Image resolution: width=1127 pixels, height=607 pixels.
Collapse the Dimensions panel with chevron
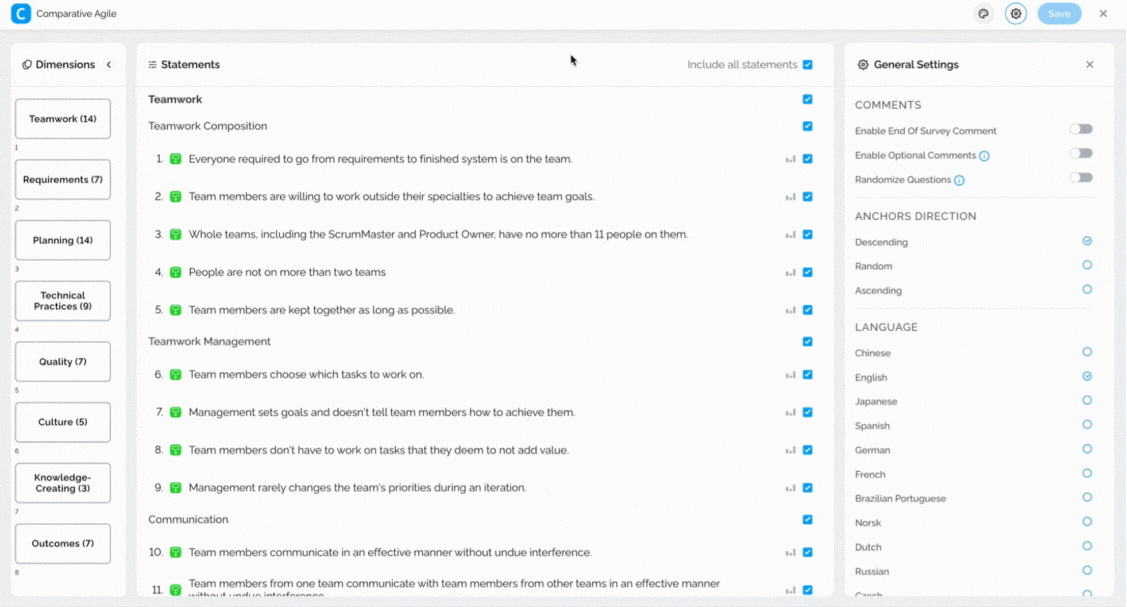pos(109,65)
